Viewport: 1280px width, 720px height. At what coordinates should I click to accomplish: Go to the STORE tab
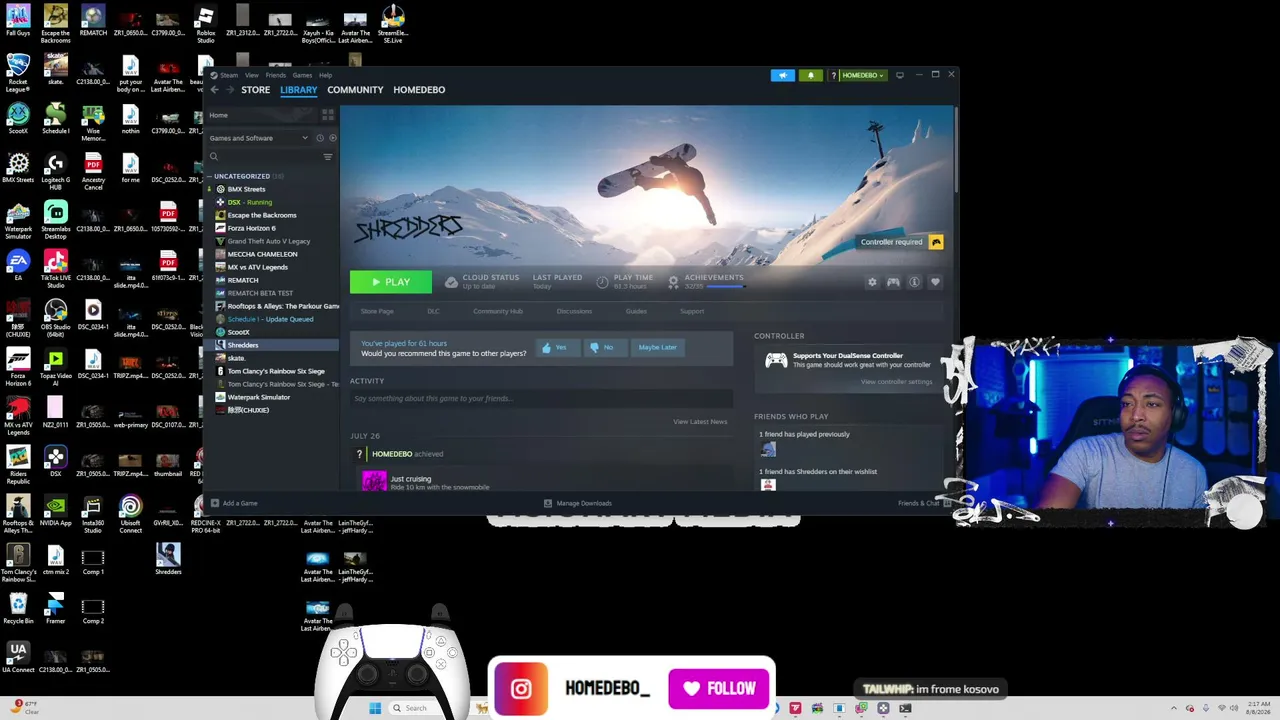[255, 90]
